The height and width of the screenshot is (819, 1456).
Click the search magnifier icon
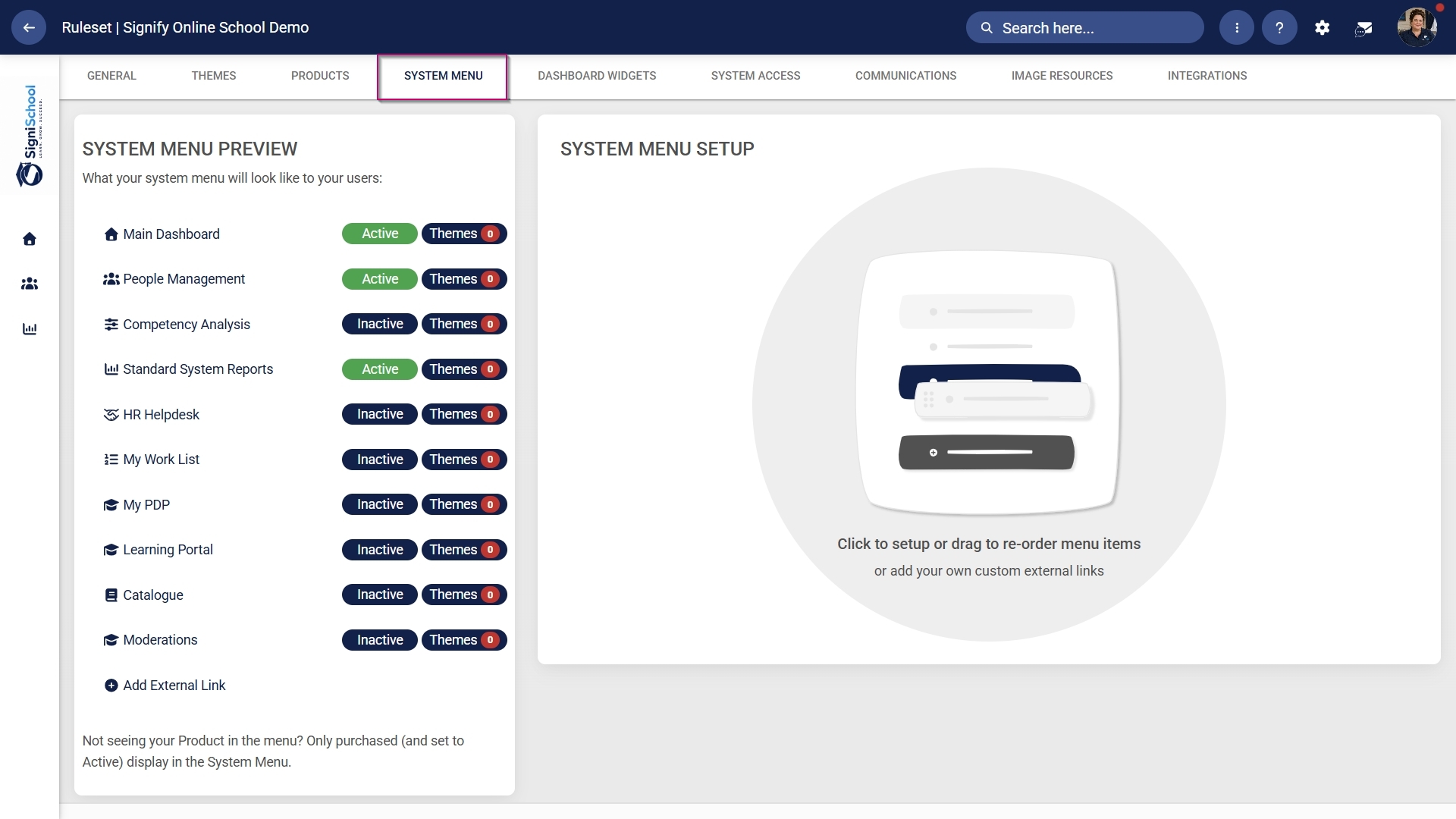[987, 28]
